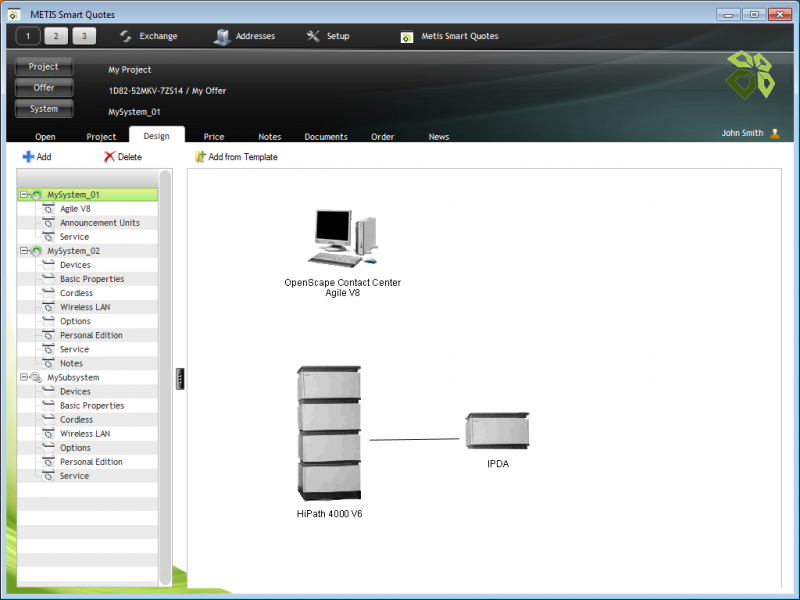Click the blue plus Add icon
The height and width of the screenshot is (600, 800).
(28, 157)
